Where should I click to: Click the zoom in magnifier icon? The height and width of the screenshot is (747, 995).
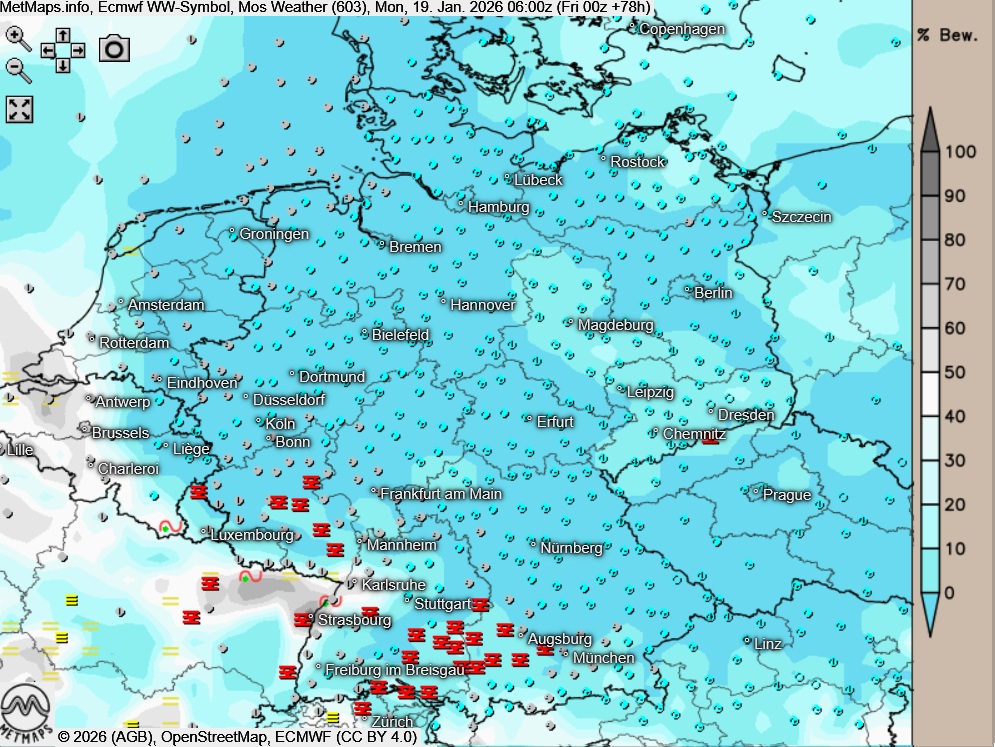18,38
